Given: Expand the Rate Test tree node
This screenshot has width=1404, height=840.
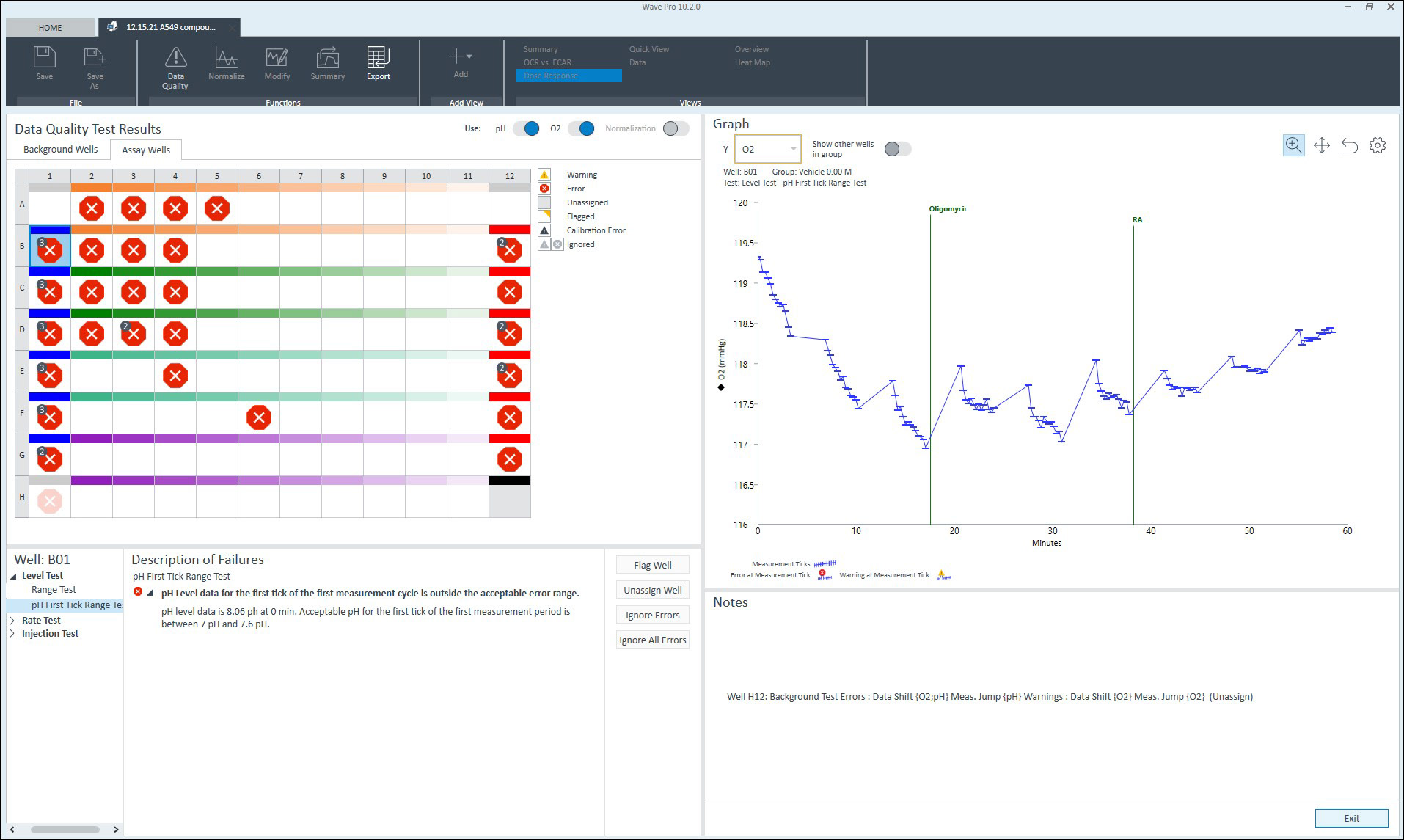Looking at the screenshot, I should pyautogui.click(x=12, y=621).
